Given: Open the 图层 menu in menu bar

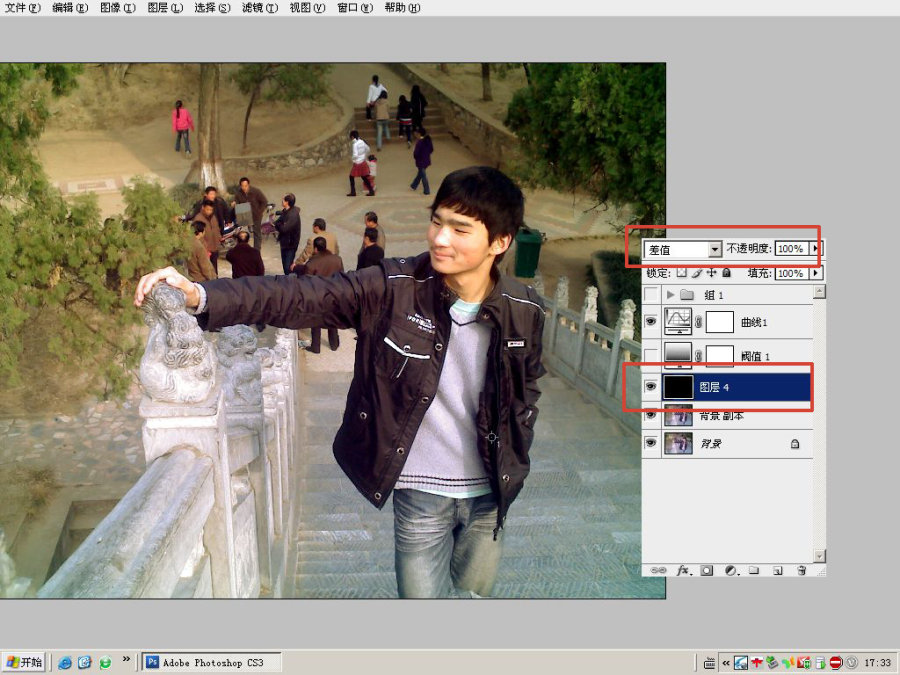Looking at the screenshot, I should [x=165, y=7].
